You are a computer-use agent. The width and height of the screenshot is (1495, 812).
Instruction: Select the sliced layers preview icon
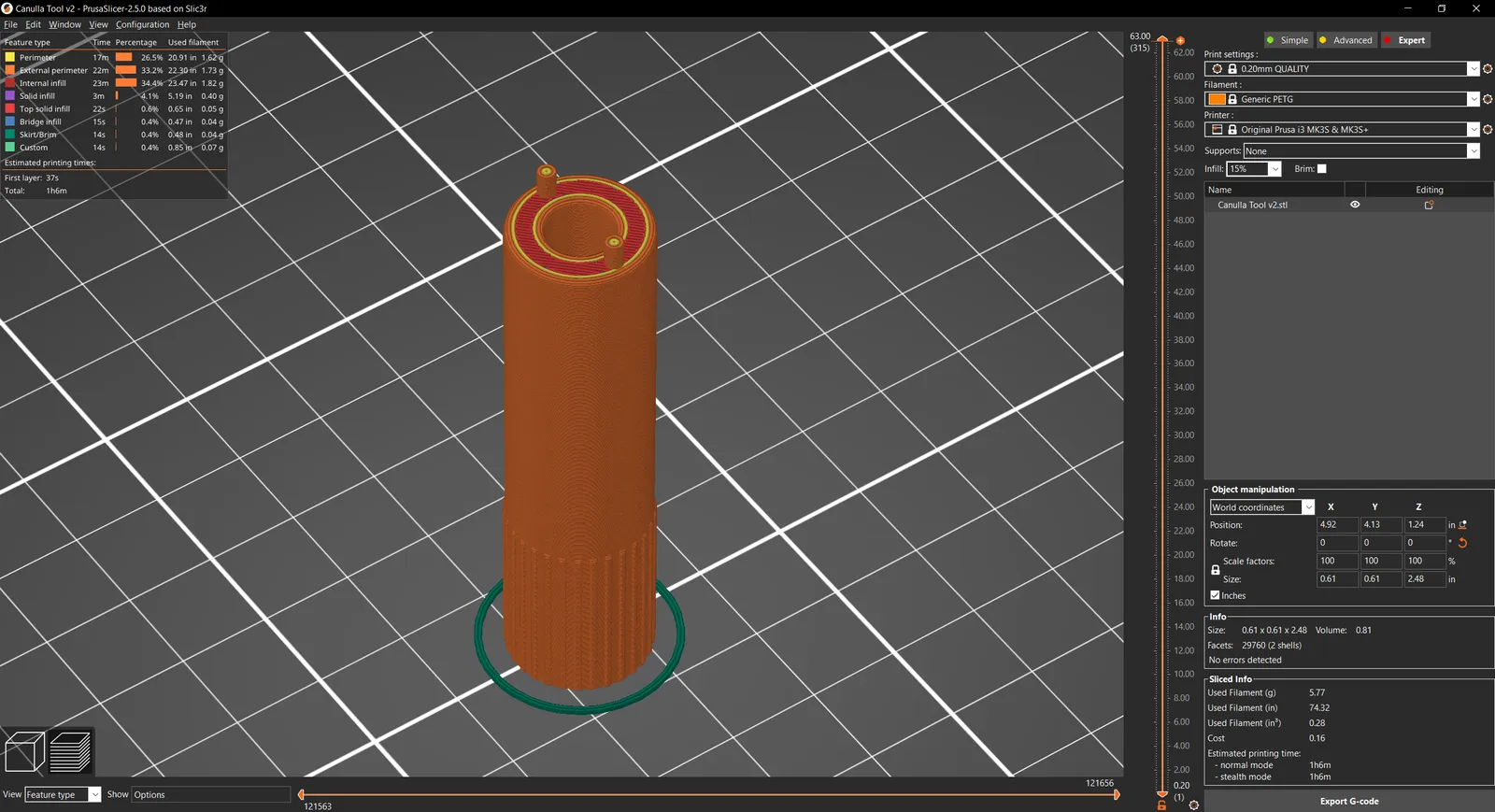[x=70, y=751]
